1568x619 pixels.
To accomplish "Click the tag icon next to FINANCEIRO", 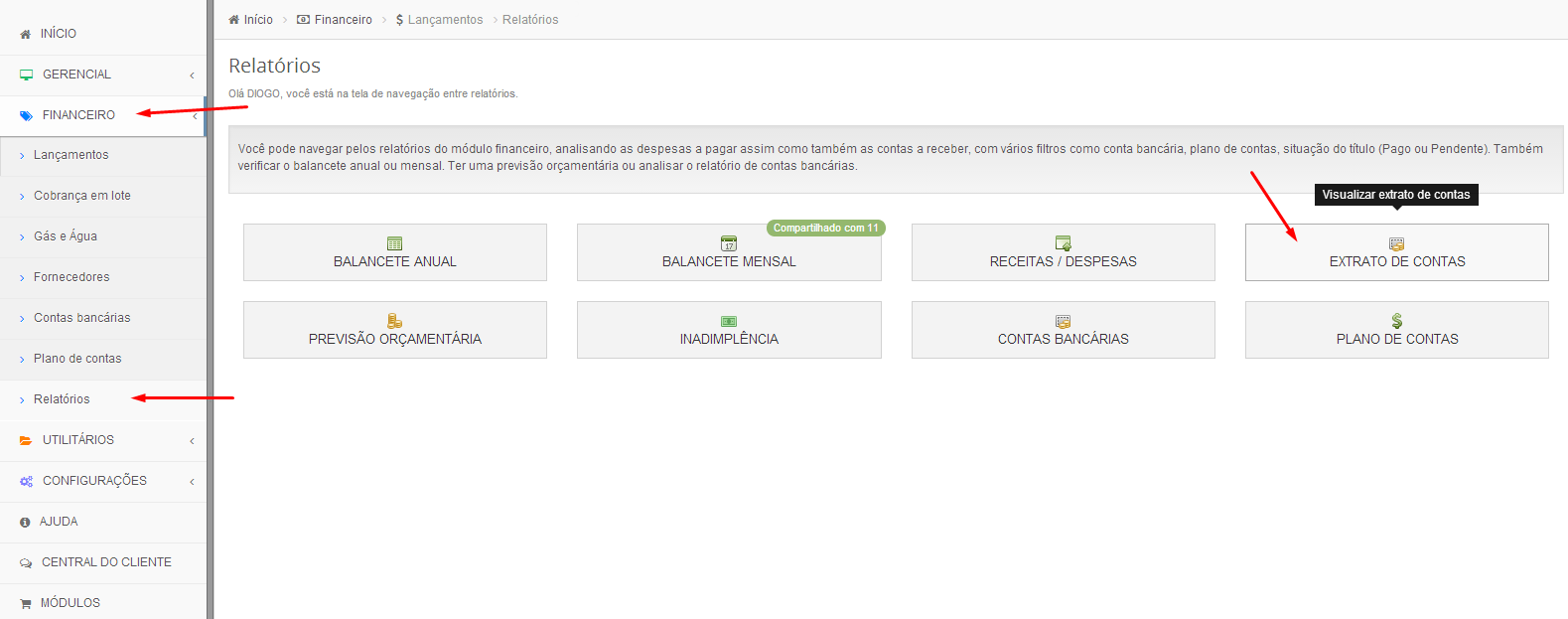I will 26,115.
